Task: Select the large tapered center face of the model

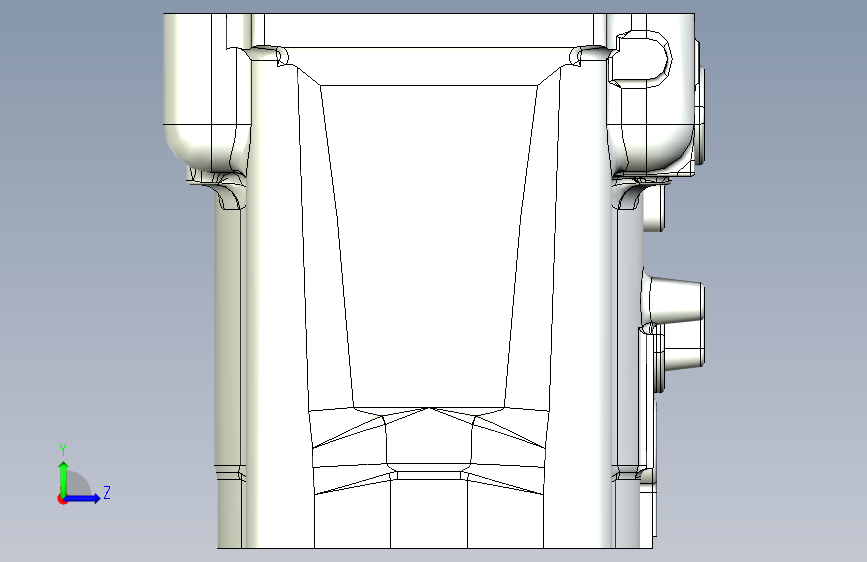Action: coord(429,247)
